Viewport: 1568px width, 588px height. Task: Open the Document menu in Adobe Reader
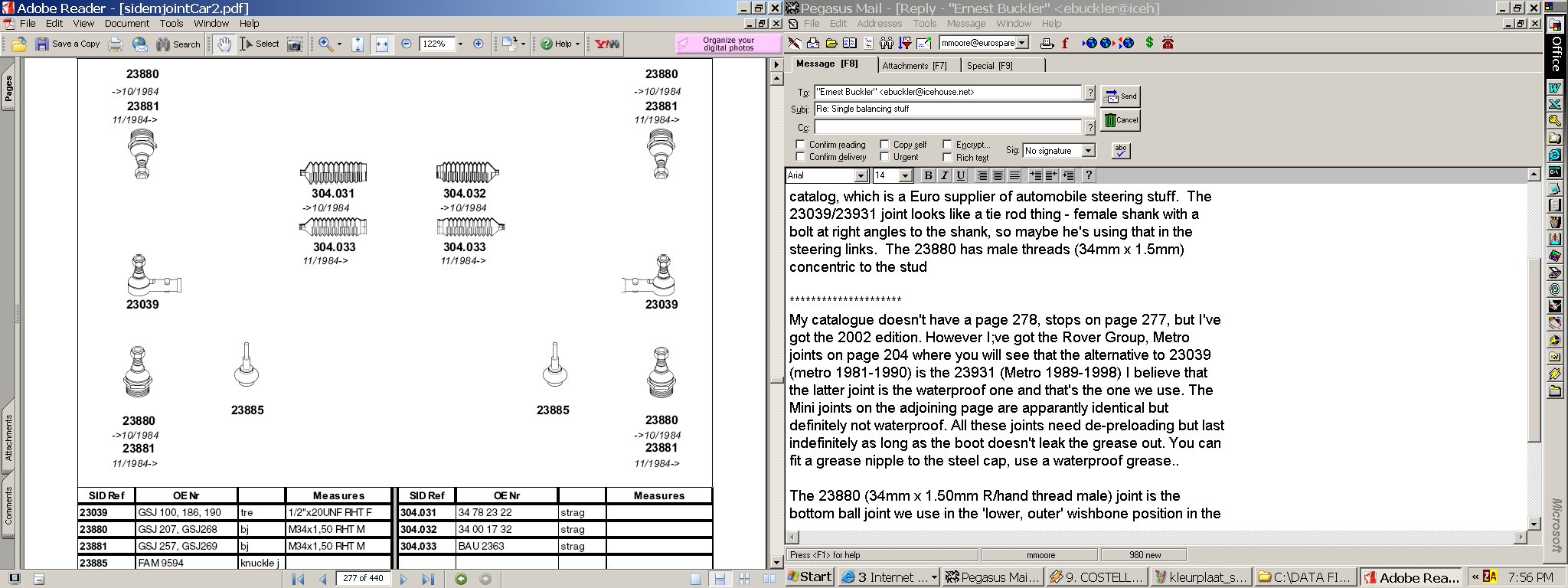point(127,24)
